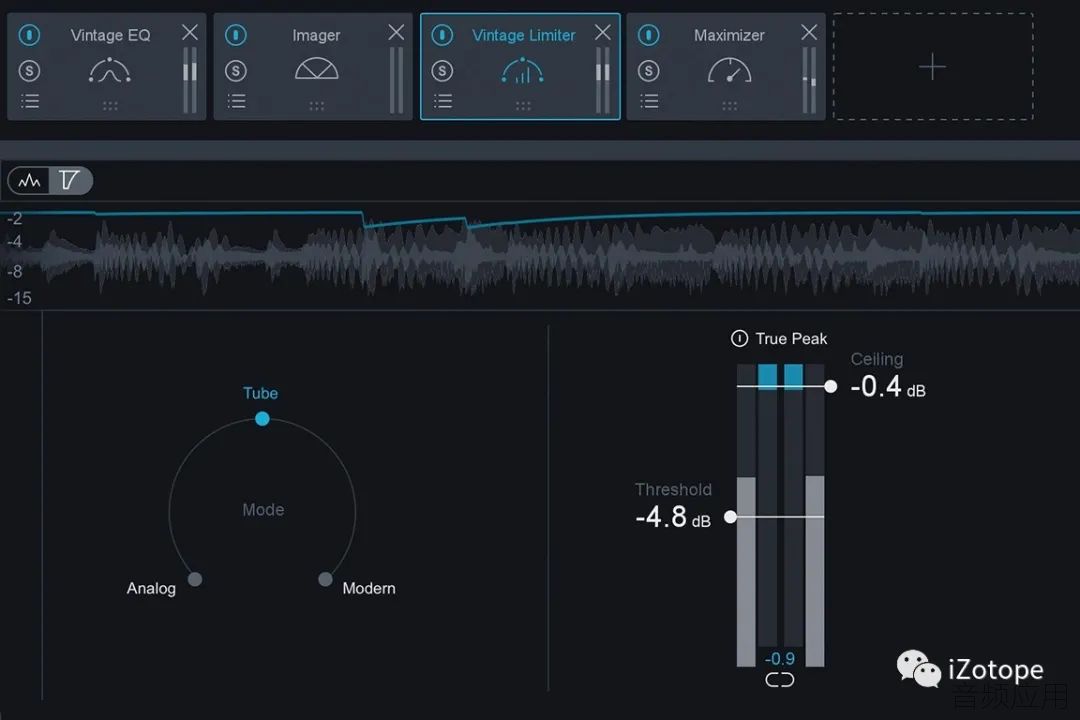This screenshot has width=1080, height=720.
Task: Solo the Imager module
Action: 236,70
